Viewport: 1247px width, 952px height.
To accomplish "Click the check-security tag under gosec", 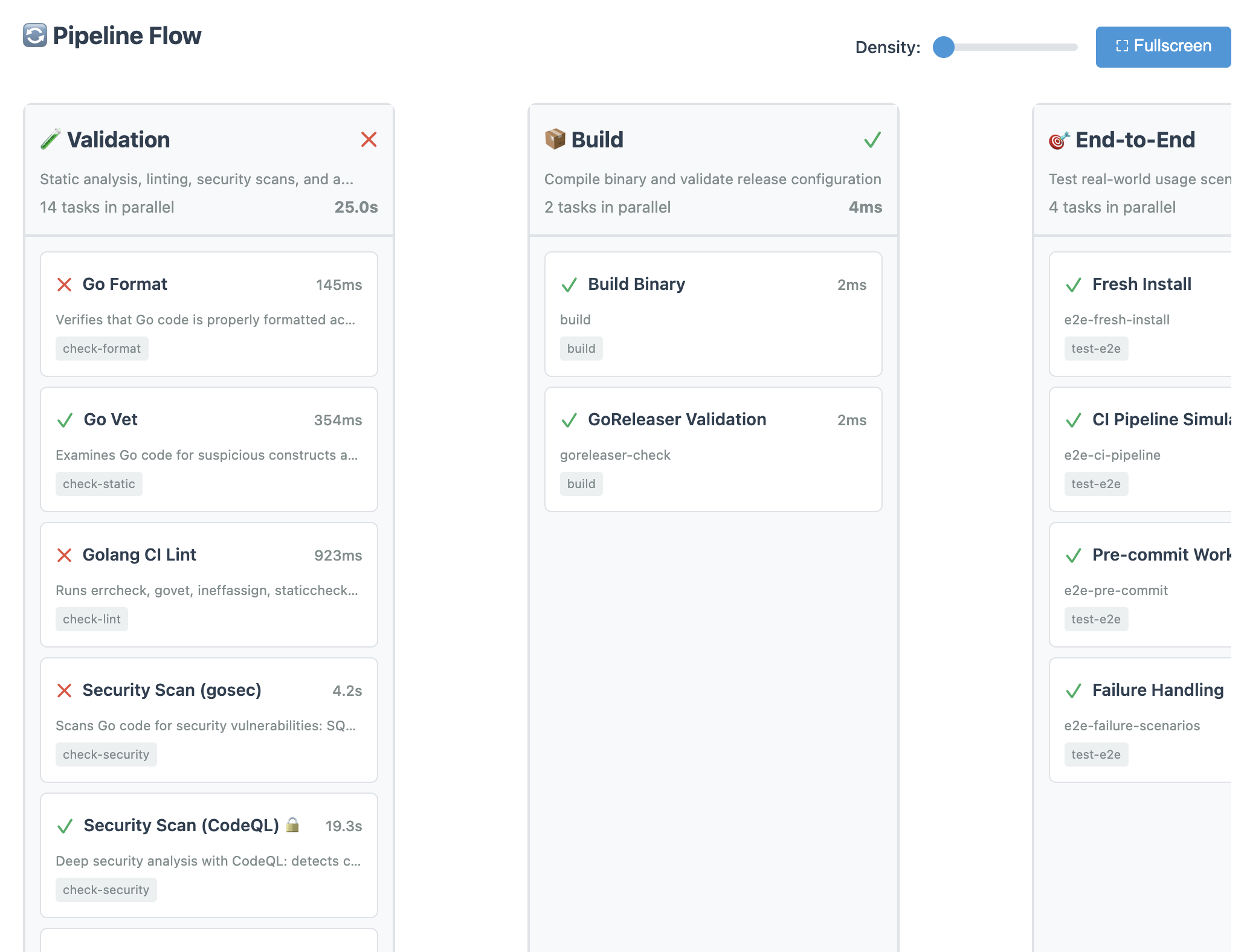I will click(x=106, y=754).
